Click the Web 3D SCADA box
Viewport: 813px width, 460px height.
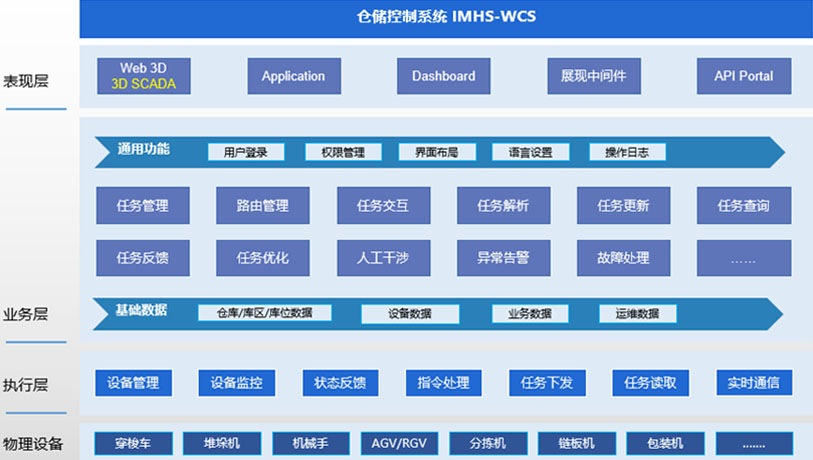[x=143, y=76]
